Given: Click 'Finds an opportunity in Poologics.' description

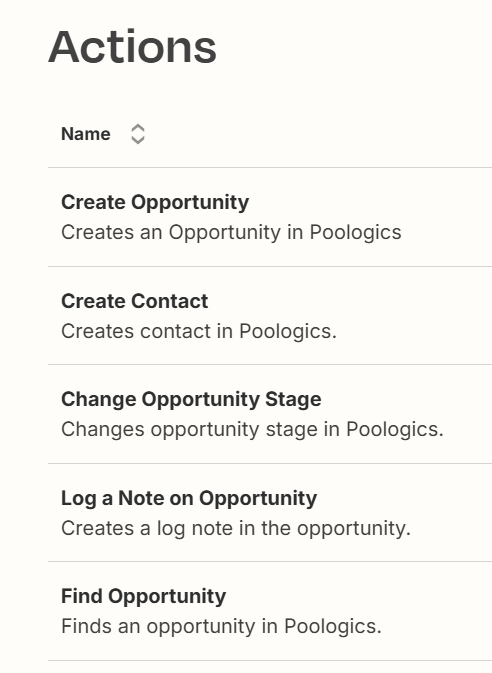Looking at the screenshot, I should 221,626.
